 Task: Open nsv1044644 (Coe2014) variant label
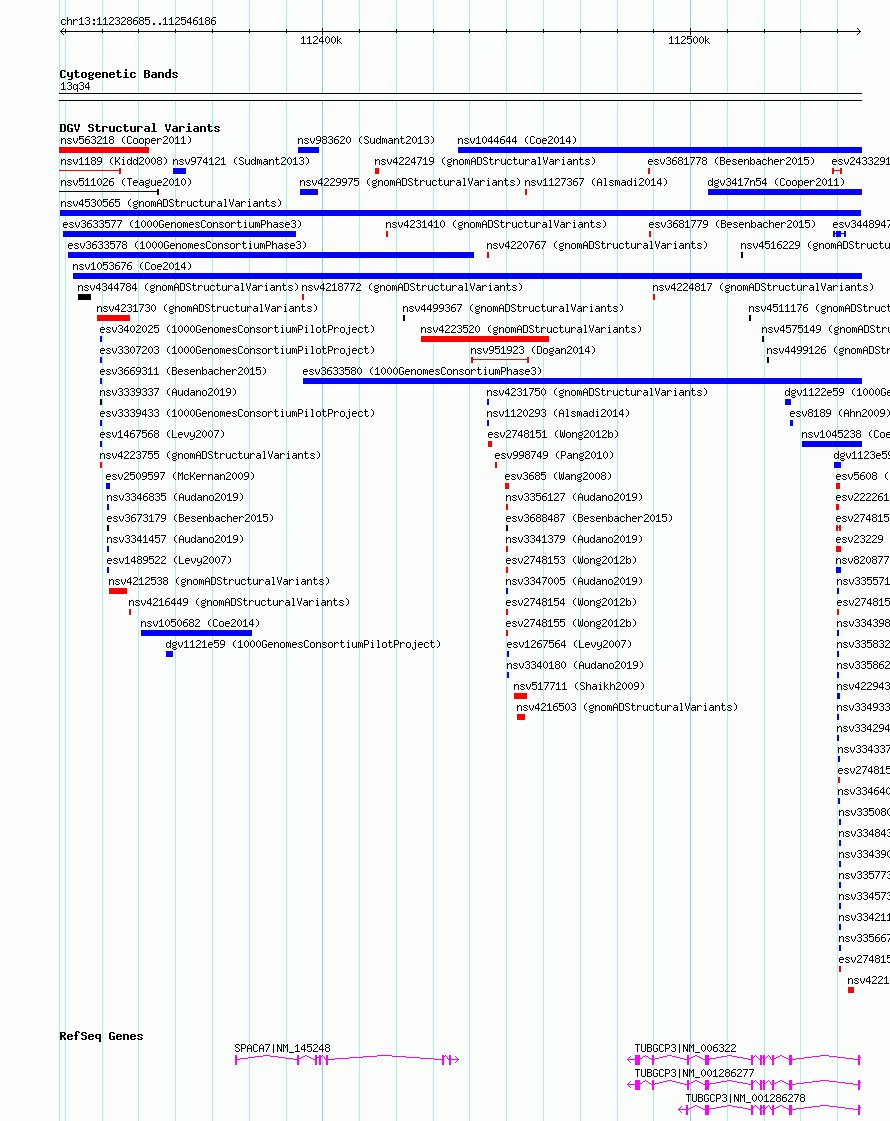(x=517, y=140)
